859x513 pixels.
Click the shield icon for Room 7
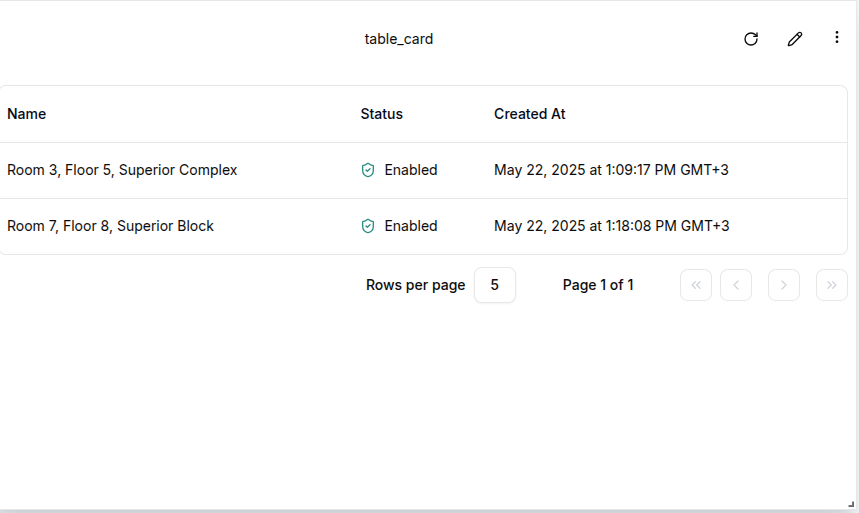[368, 226]
